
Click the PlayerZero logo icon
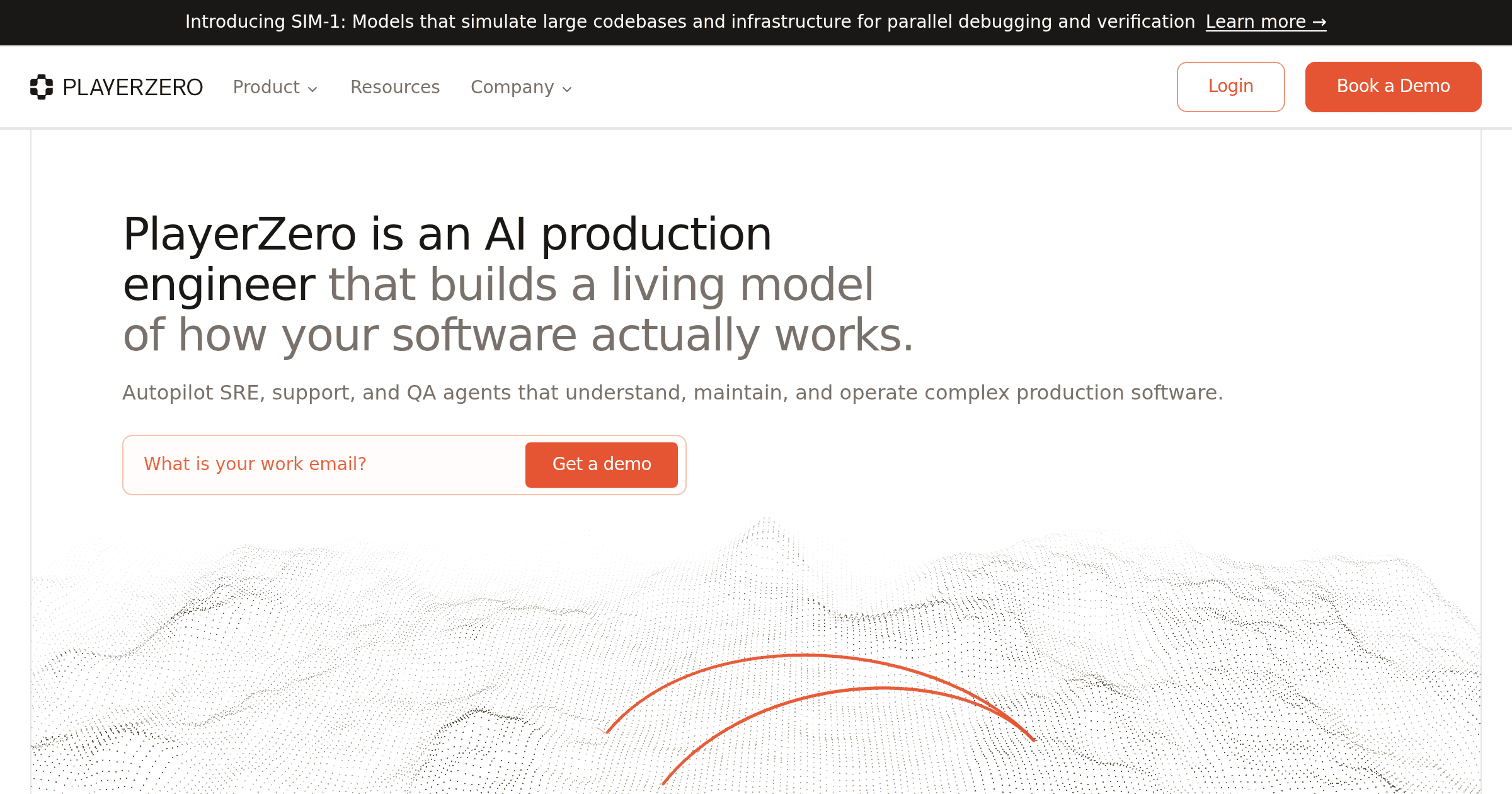point(42,87)
